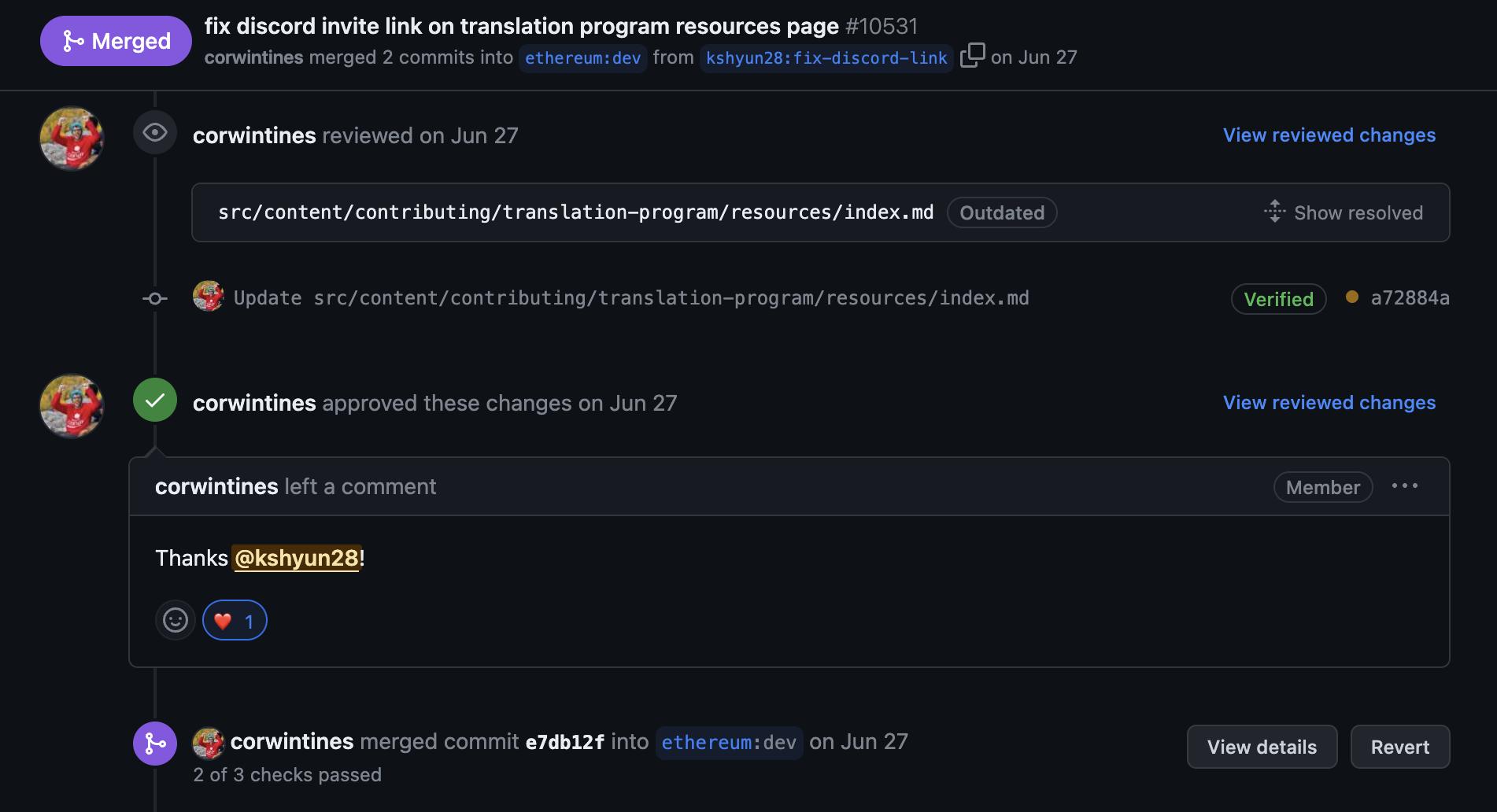
Task: Select the kshyun28:fix-discord-link branch label
Action: point(826,57)
